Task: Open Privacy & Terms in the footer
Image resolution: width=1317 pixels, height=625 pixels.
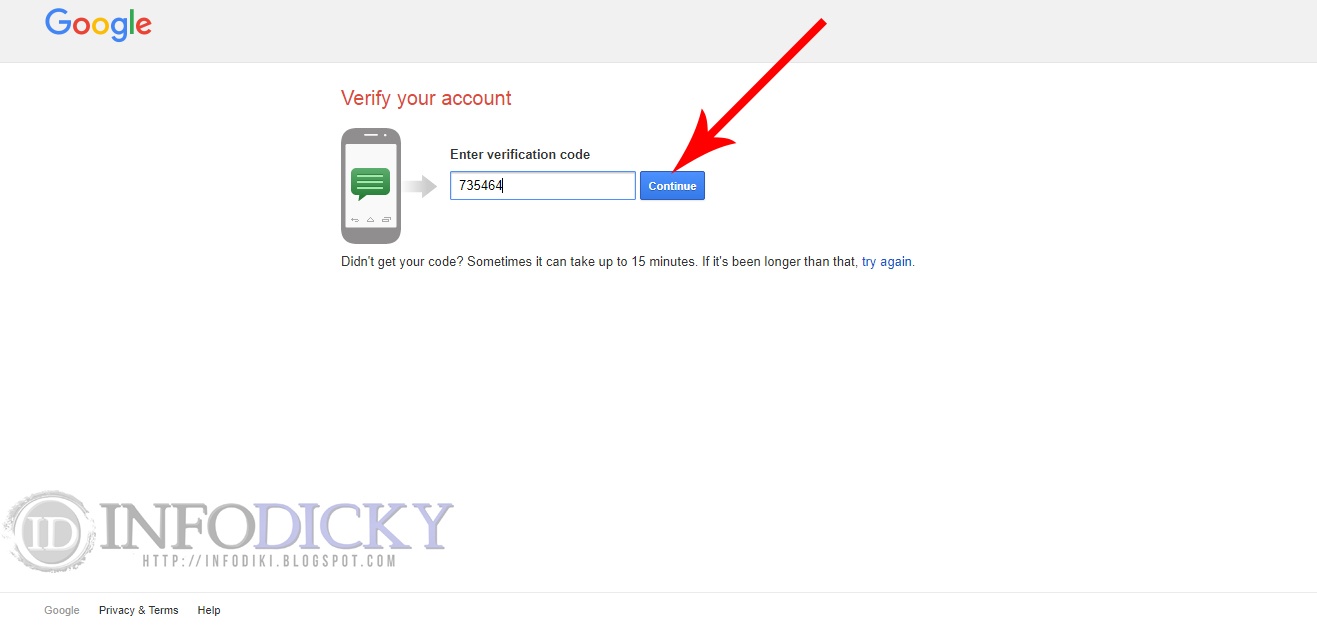Action: [x=139, y=610]
